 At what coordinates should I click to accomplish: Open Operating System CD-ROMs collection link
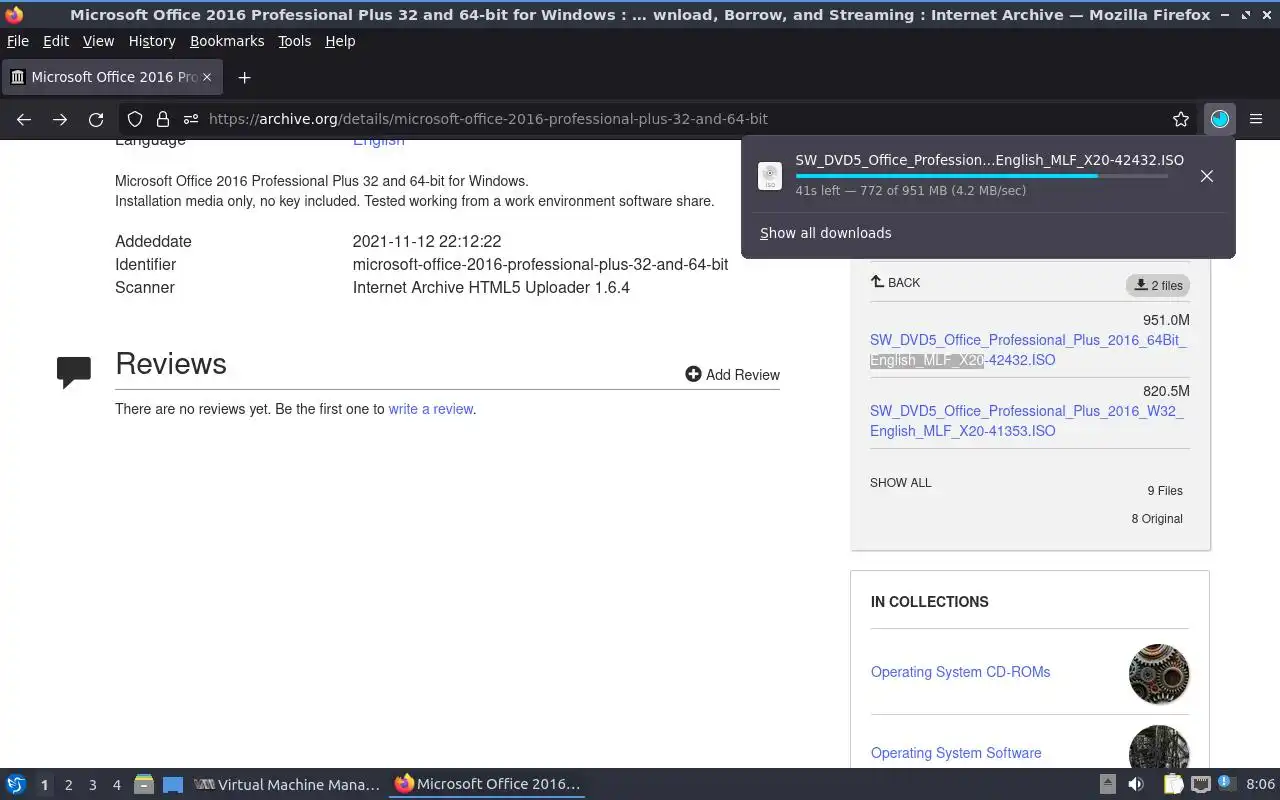click(x=960, y=672)
